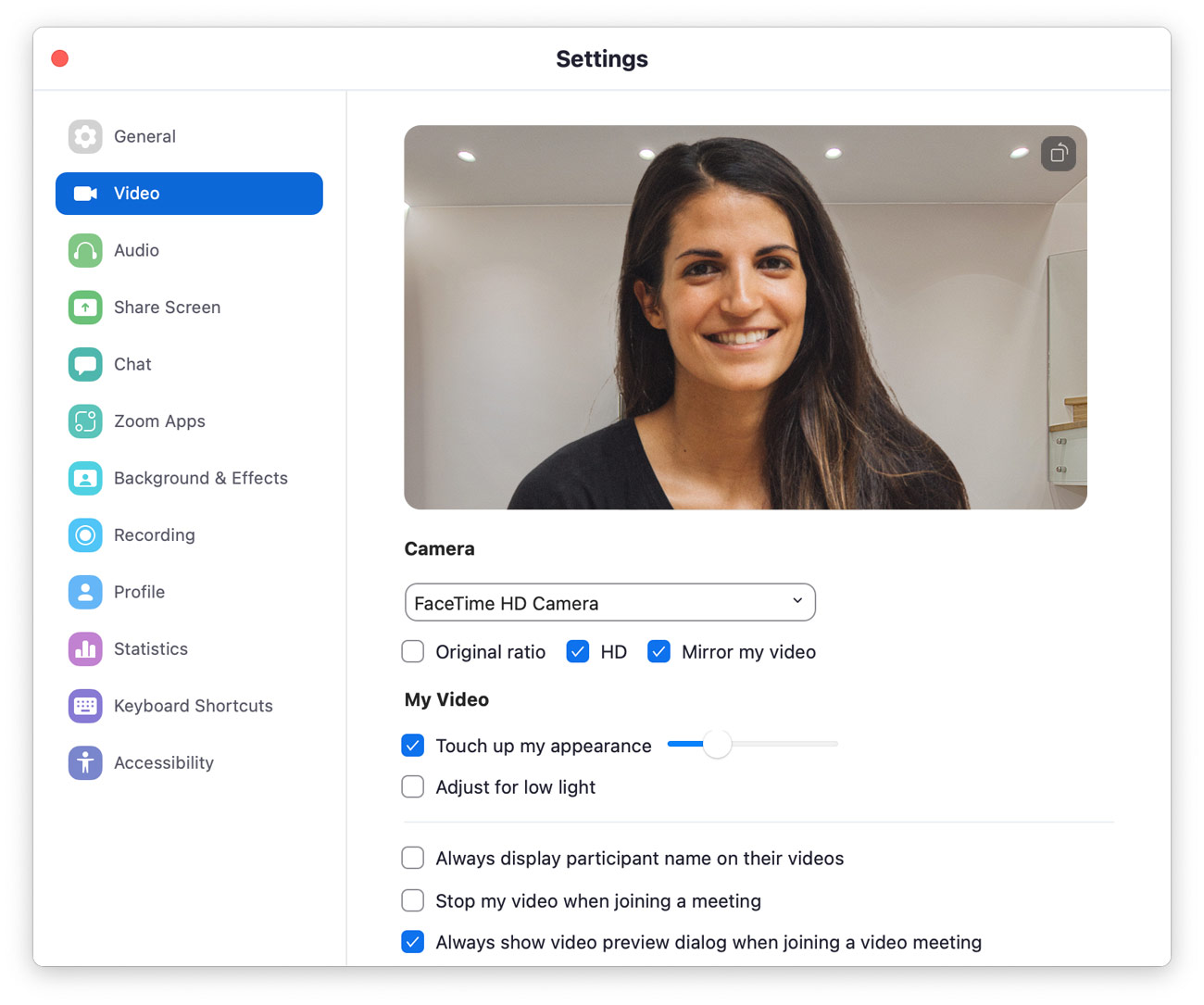Disable the HD video checkbox

pyautogui.click(x=577, y=651)
